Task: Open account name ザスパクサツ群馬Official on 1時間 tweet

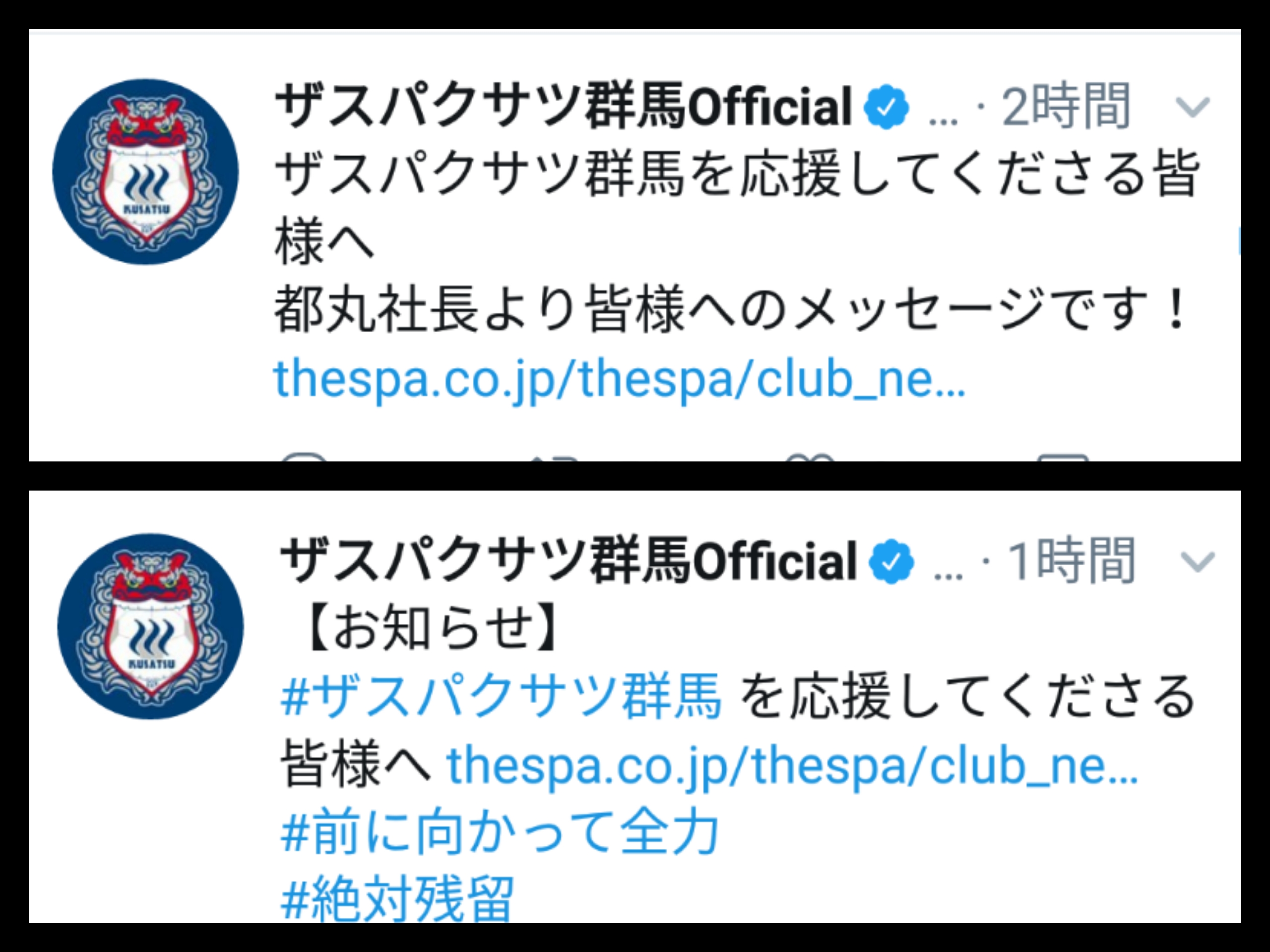Action: 569,561
